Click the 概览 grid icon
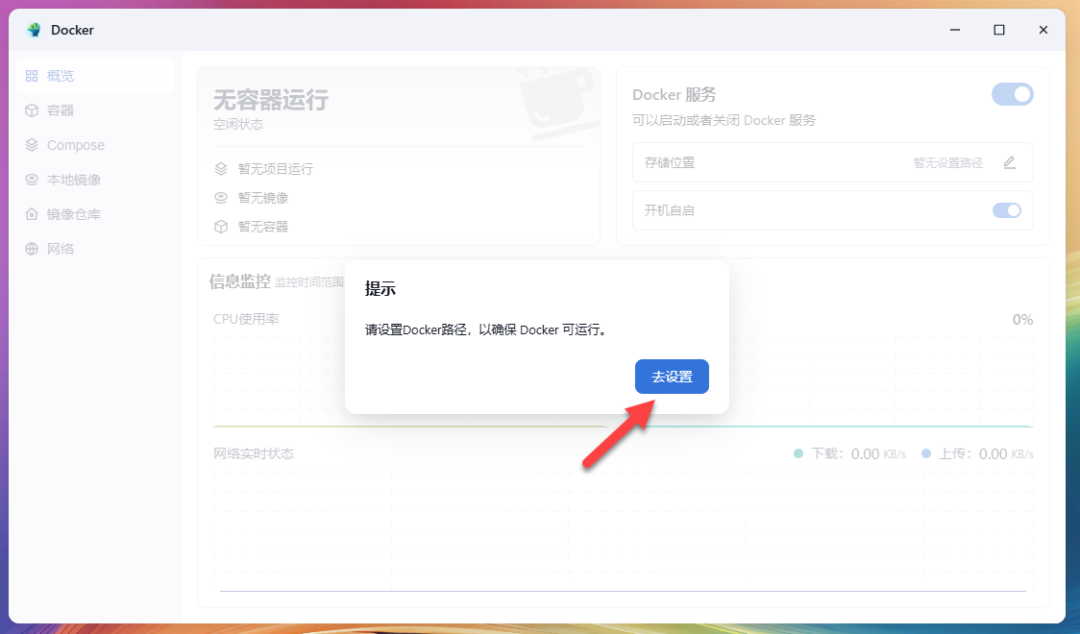This screenshot has width=1080, height=634. coord(32,76)
